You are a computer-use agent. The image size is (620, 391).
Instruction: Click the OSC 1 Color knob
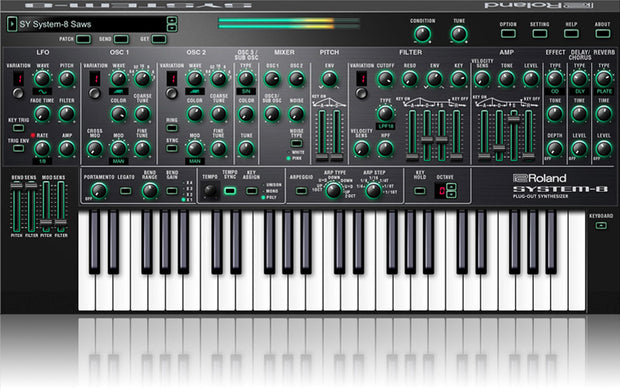(118, 114)
